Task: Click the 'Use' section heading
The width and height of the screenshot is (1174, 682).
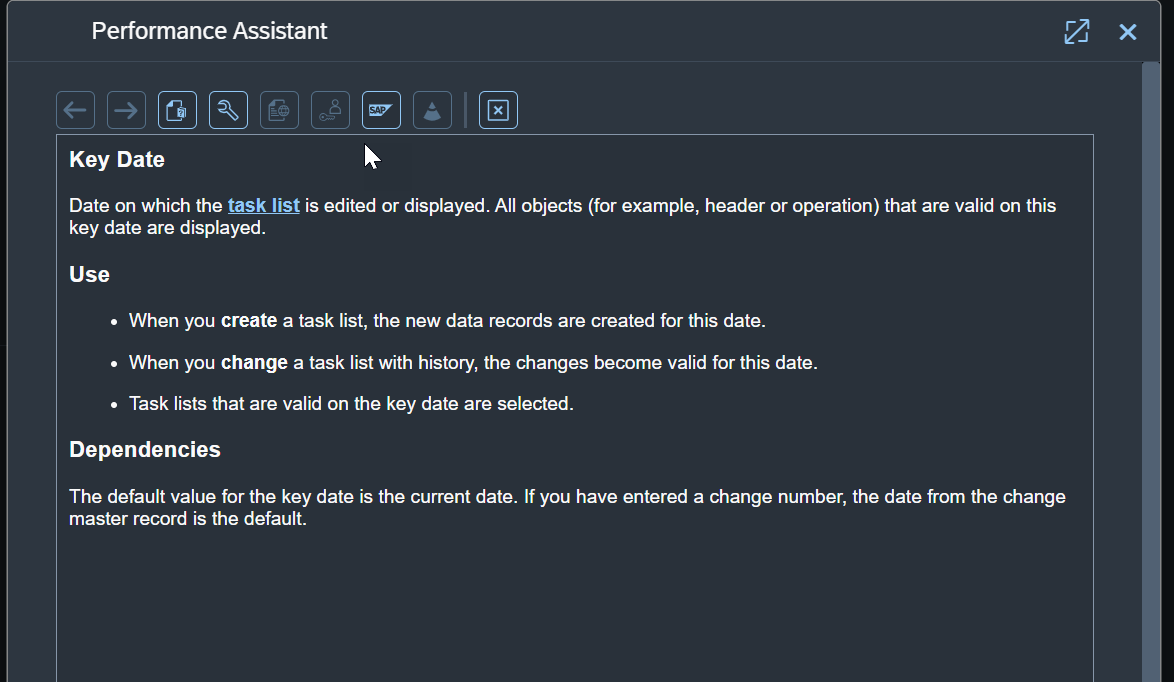Action: 89,274
